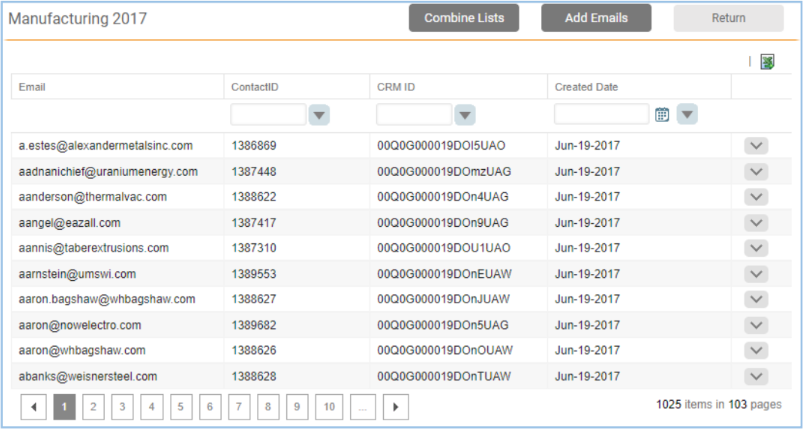Go to the next page arrow
Screen dimensions: 804x429
[x=397, y=406]
